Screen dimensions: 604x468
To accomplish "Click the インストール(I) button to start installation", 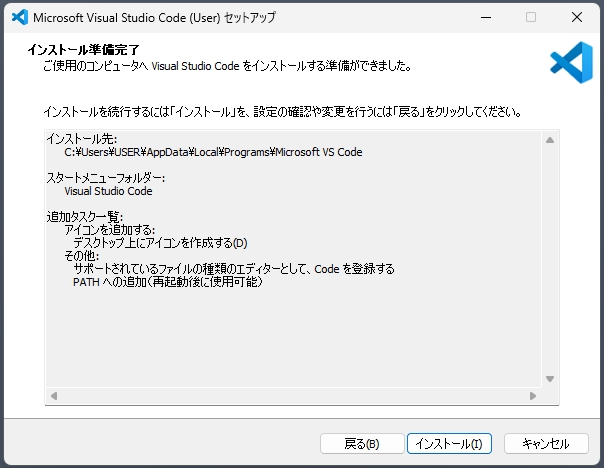I will click(x=449, y=443).
